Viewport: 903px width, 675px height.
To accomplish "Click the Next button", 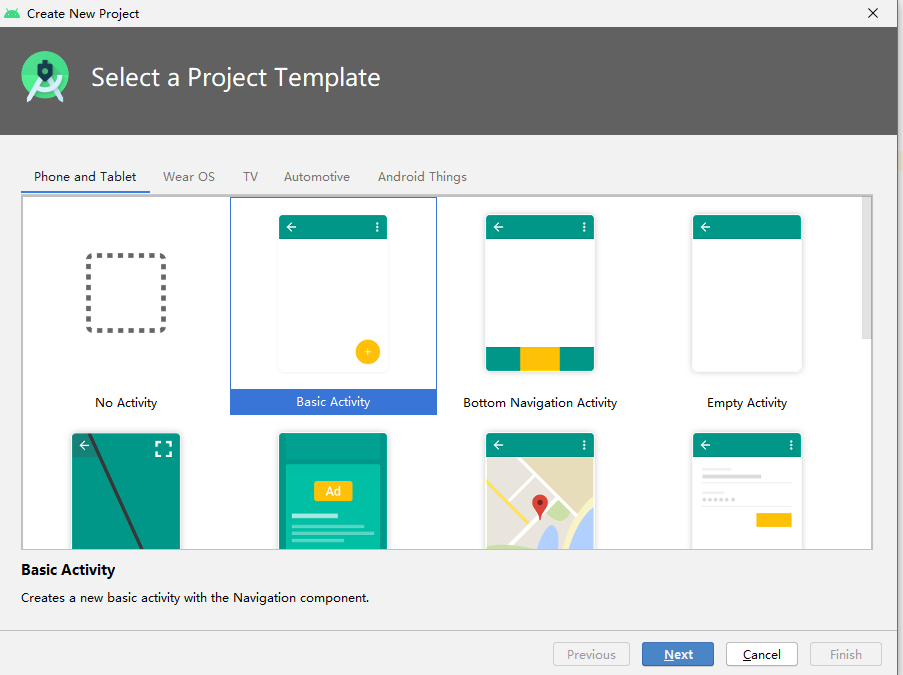I will [x=678, y=654].
